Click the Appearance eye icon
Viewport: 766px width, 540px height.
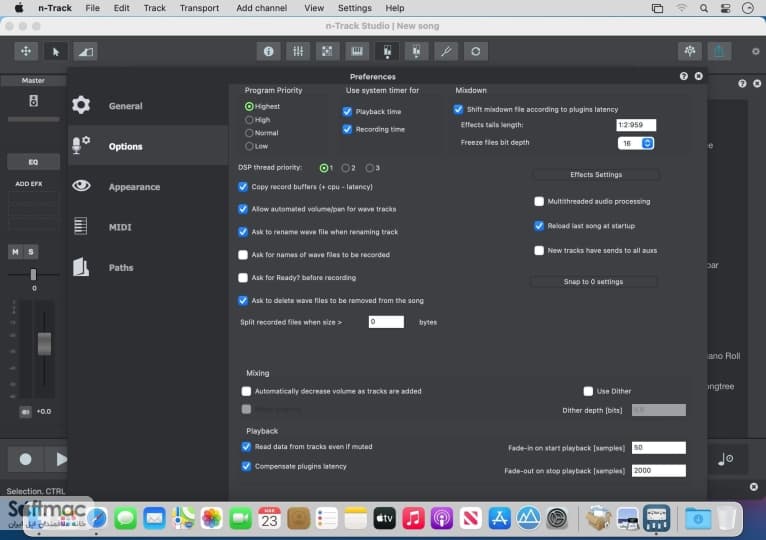pos(81,186)
